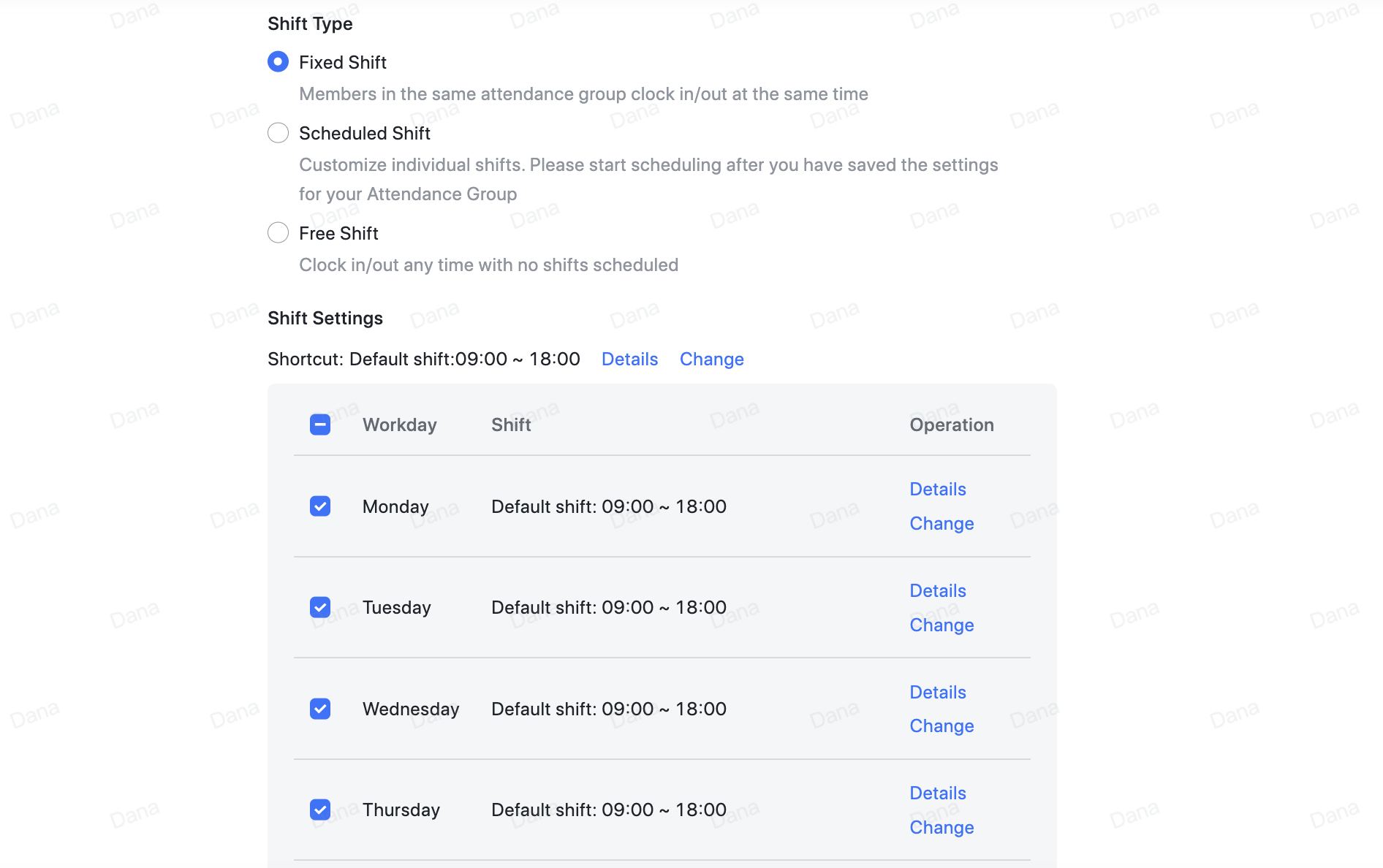
Task: Click the Fixed Shift label text
Action: [x=342, y=62]
